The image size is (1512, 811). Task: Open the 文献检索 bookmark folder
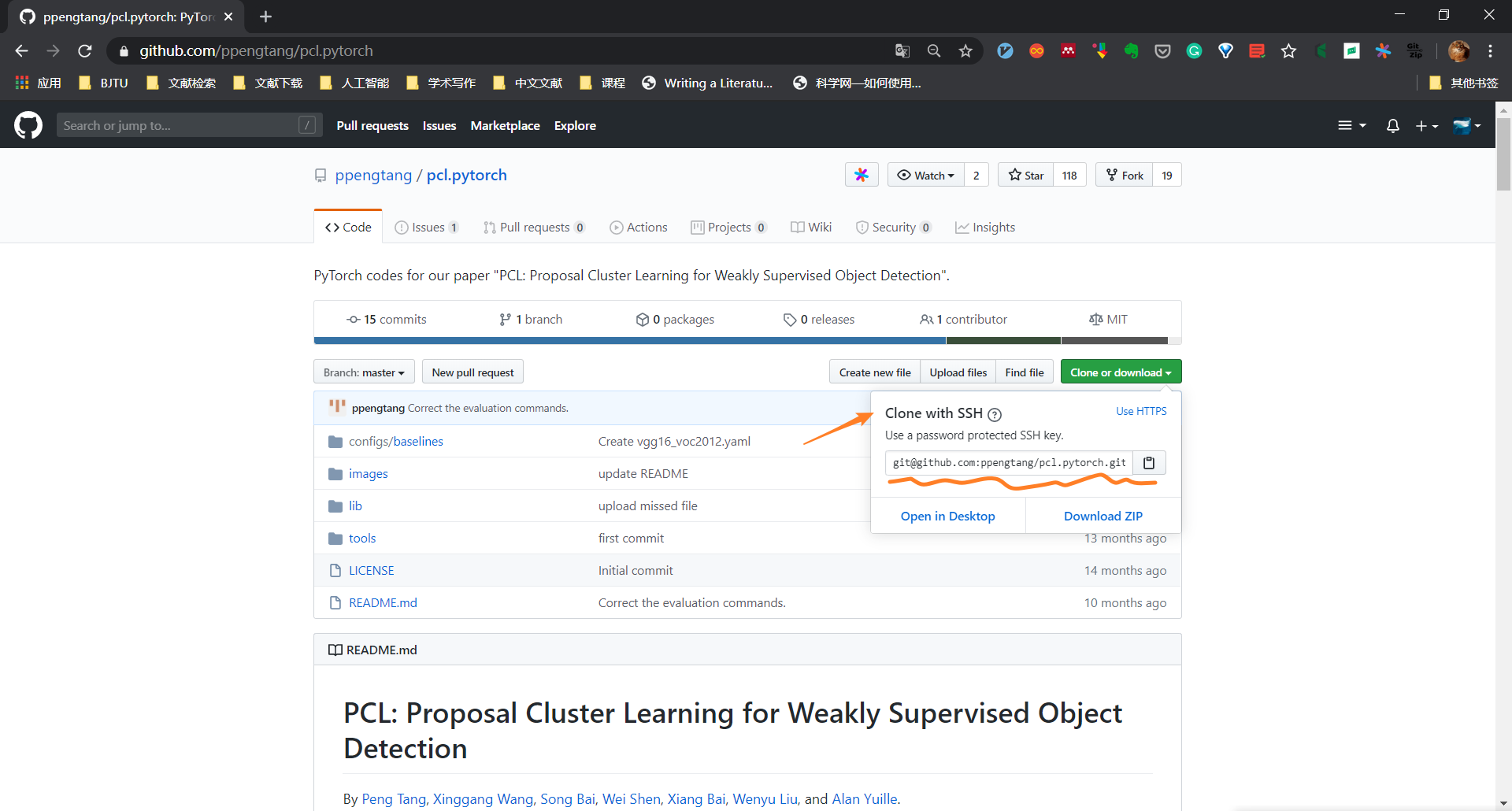tap(181, 83)
